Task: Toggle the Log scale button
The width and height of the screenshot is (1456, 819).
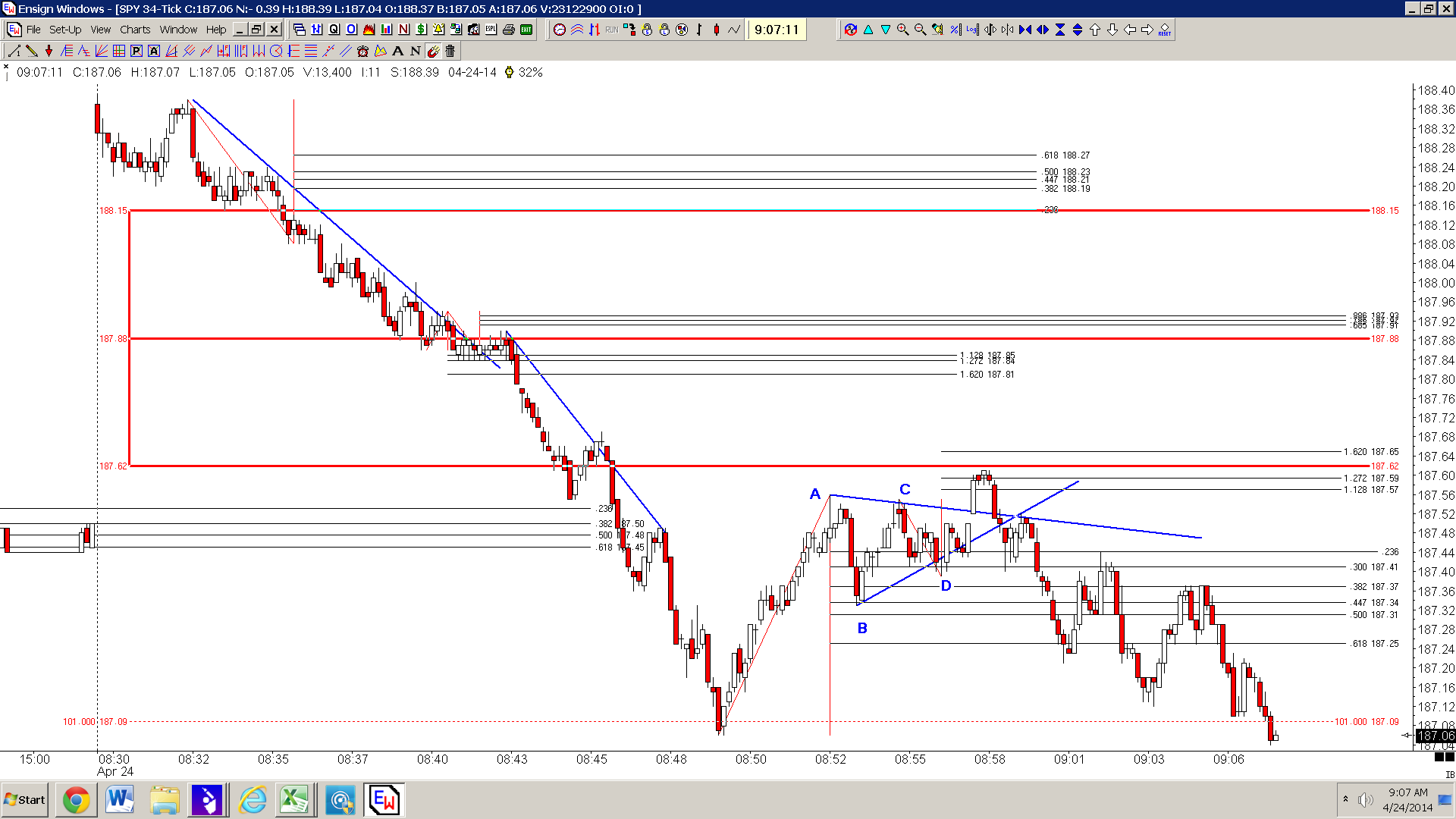Action: tap(972, 30)
